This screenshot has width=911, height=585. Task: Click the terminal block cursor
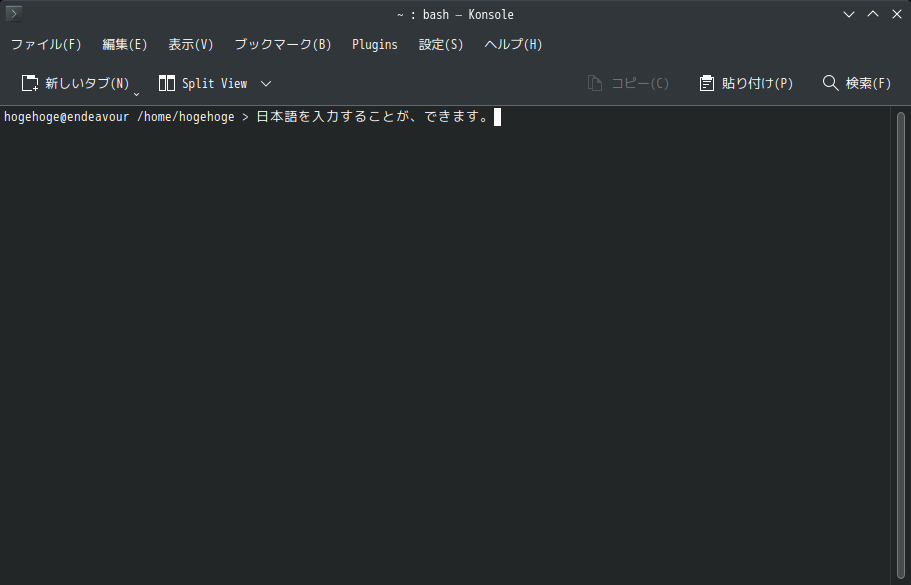[497, 117]
